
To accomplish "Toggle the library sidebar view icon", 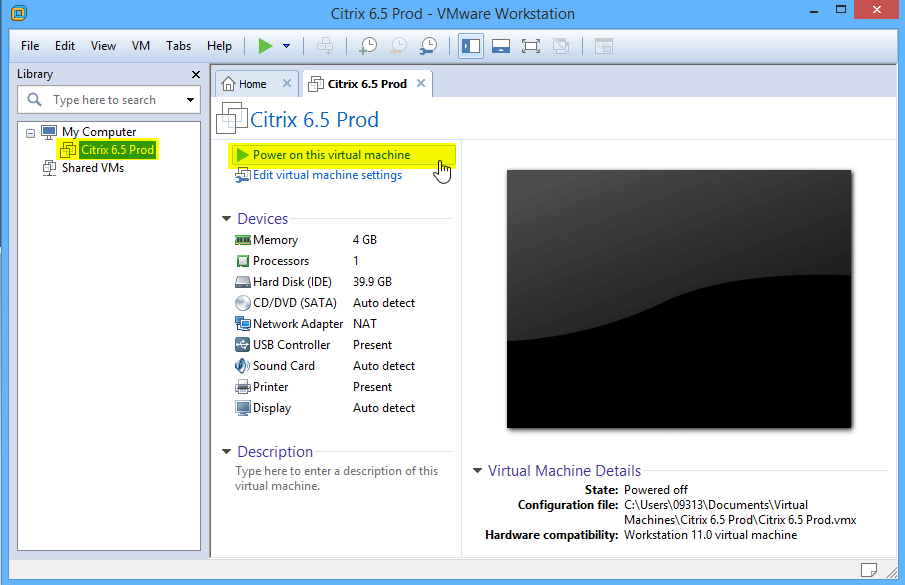I will 471,46.
